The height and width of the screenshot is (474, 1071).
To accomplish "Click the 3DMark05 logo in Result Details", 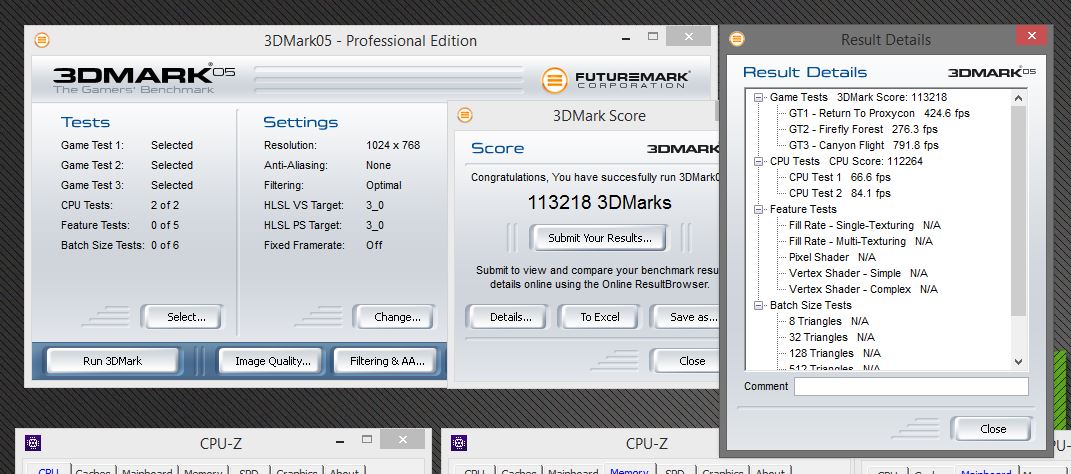I will coord(992,72).
